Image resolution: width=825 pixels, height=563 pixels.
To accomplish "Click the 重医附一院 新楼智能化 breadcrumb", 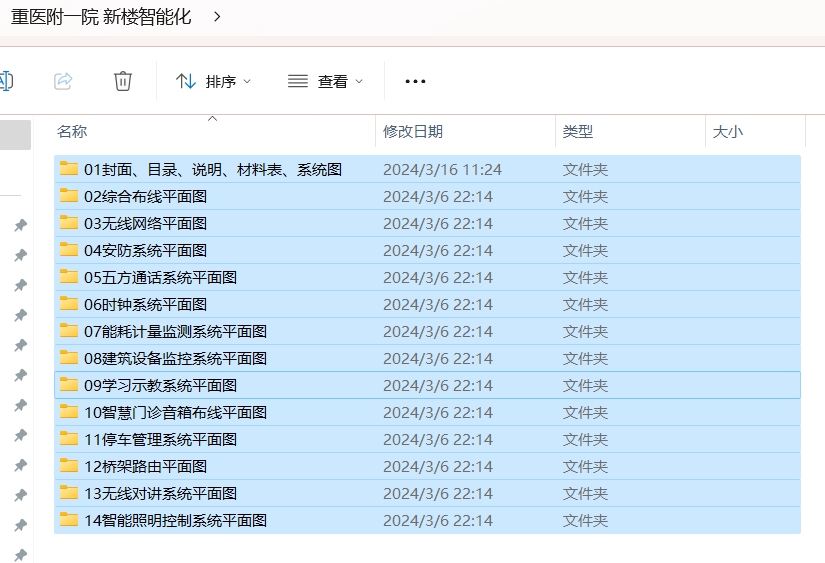I will (101, 17).
